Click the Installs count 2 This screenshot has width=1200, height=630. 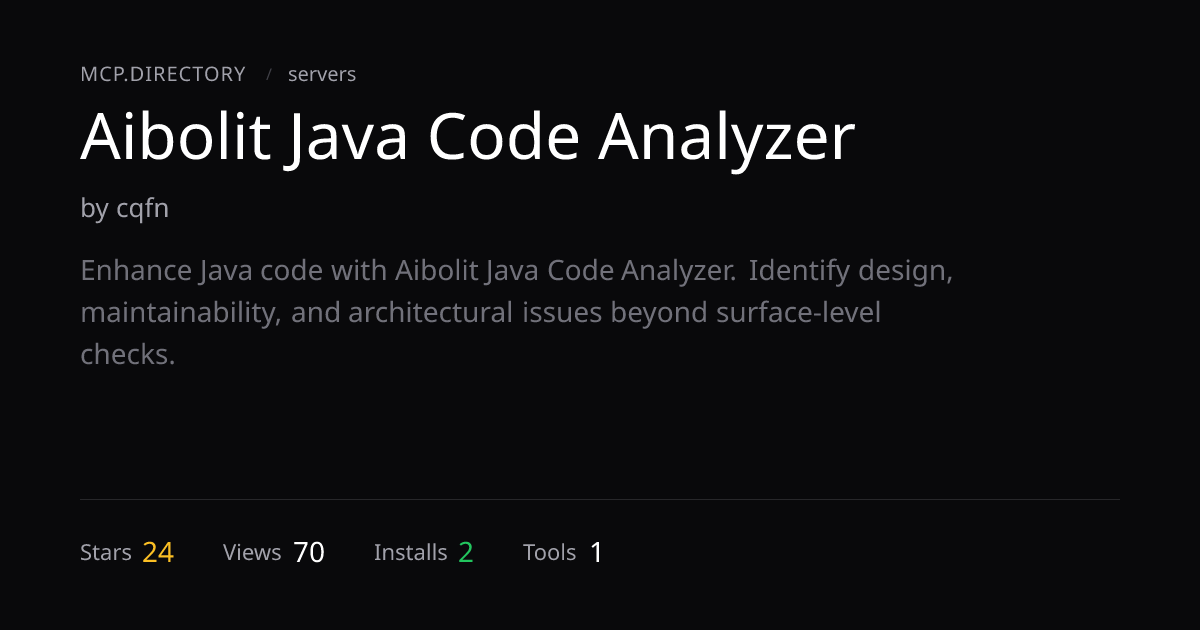(x=466, y=552)
